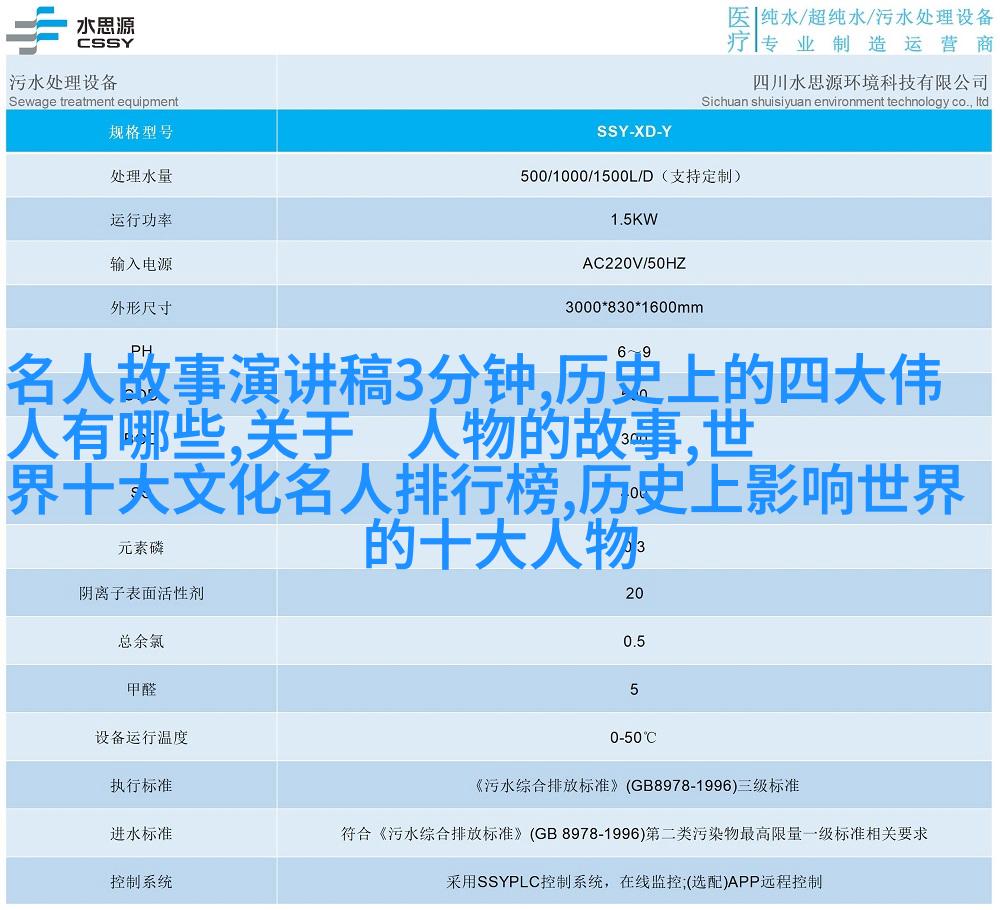Click the 运行功率 row label
Screen dimensions: 1000x910
[x=141, y=220]
